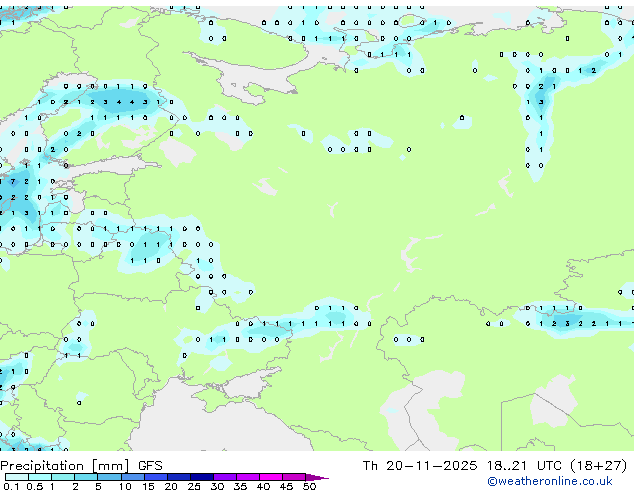The height and width of the screenshot is (490, 634).
Task: Click the 40–45 mm magenta legend swatch
Action: [271, 477]
